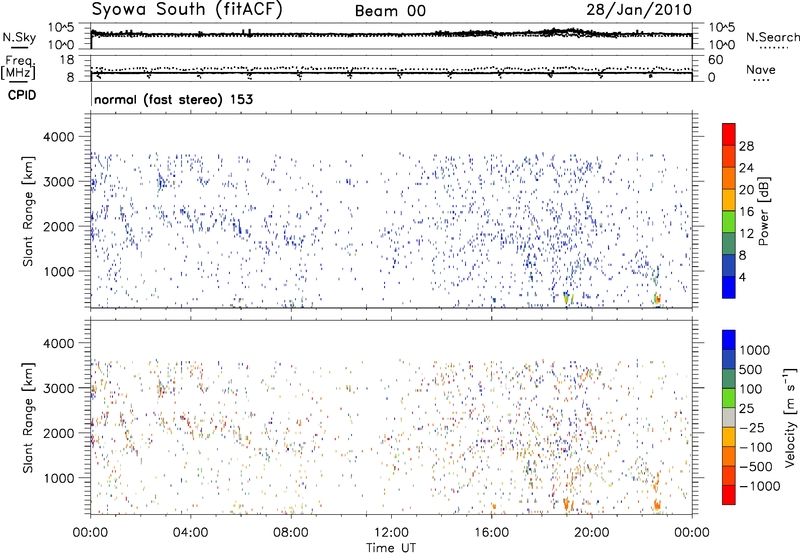This screenshot has width=800, height=554.
Task: Click the orange echo near 19:00 in velocity panel
Action: (567, 505)
